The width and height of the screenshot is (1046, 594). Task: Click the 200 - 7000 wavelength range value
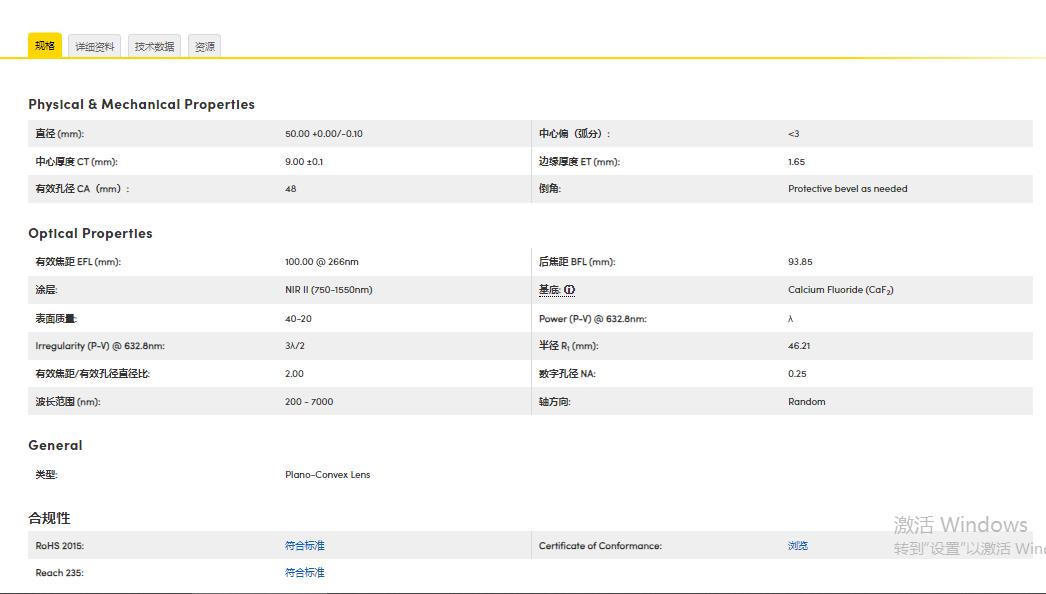(x=309, y=402)
